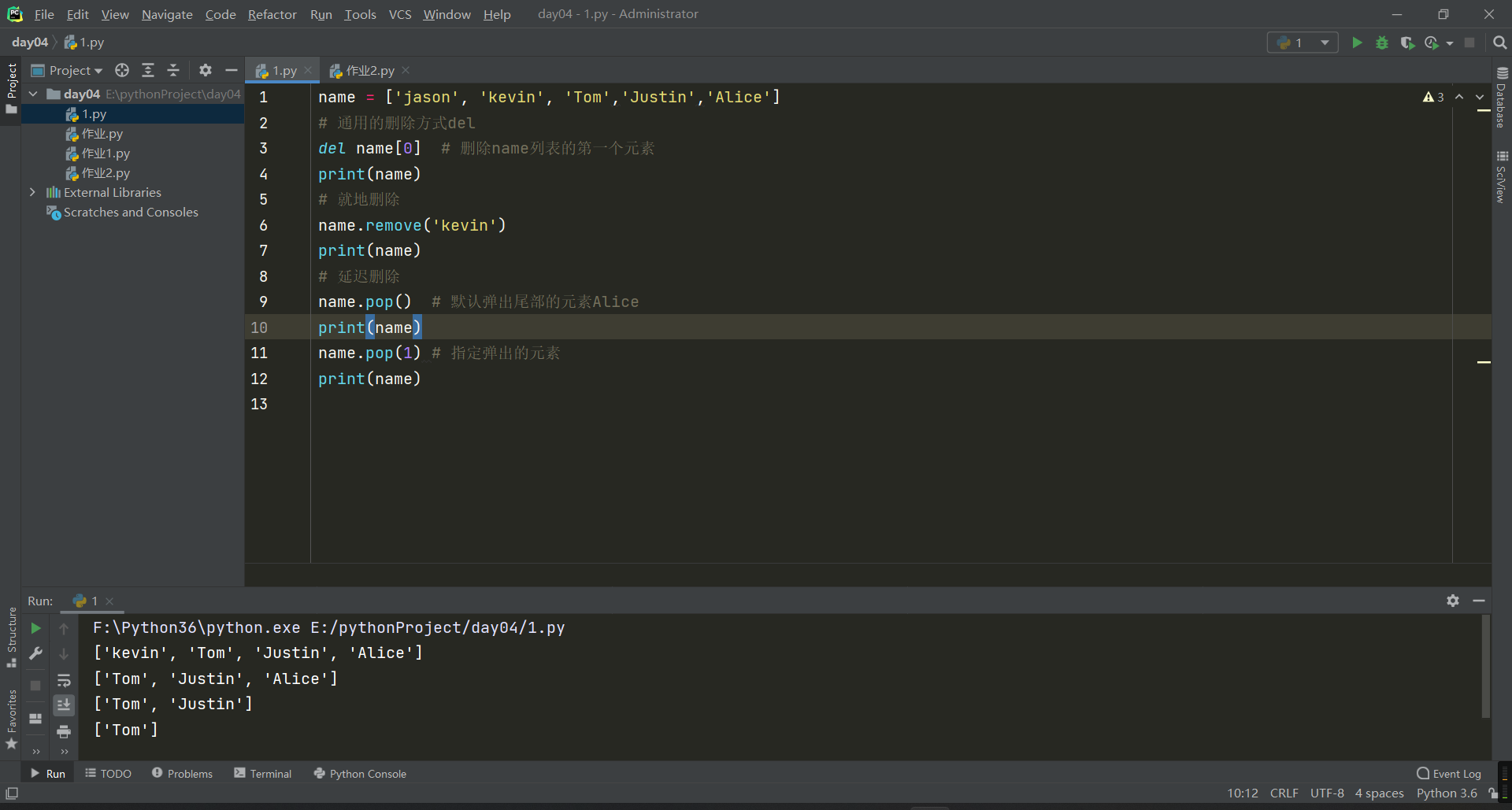This screenshot has height=810, width=1512.
Task: Hide the Project tool window
Action: click(232, 70)
